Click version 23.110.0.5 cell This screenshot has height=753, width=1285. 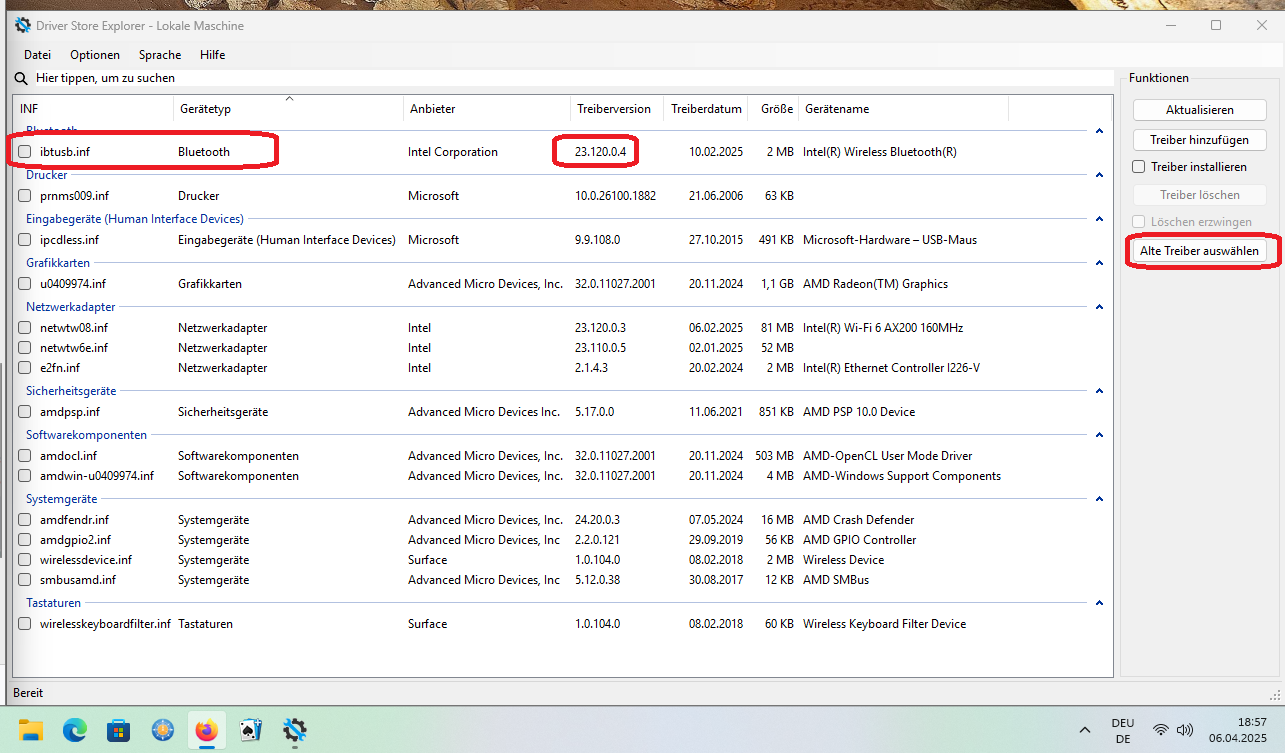point(600,348)
